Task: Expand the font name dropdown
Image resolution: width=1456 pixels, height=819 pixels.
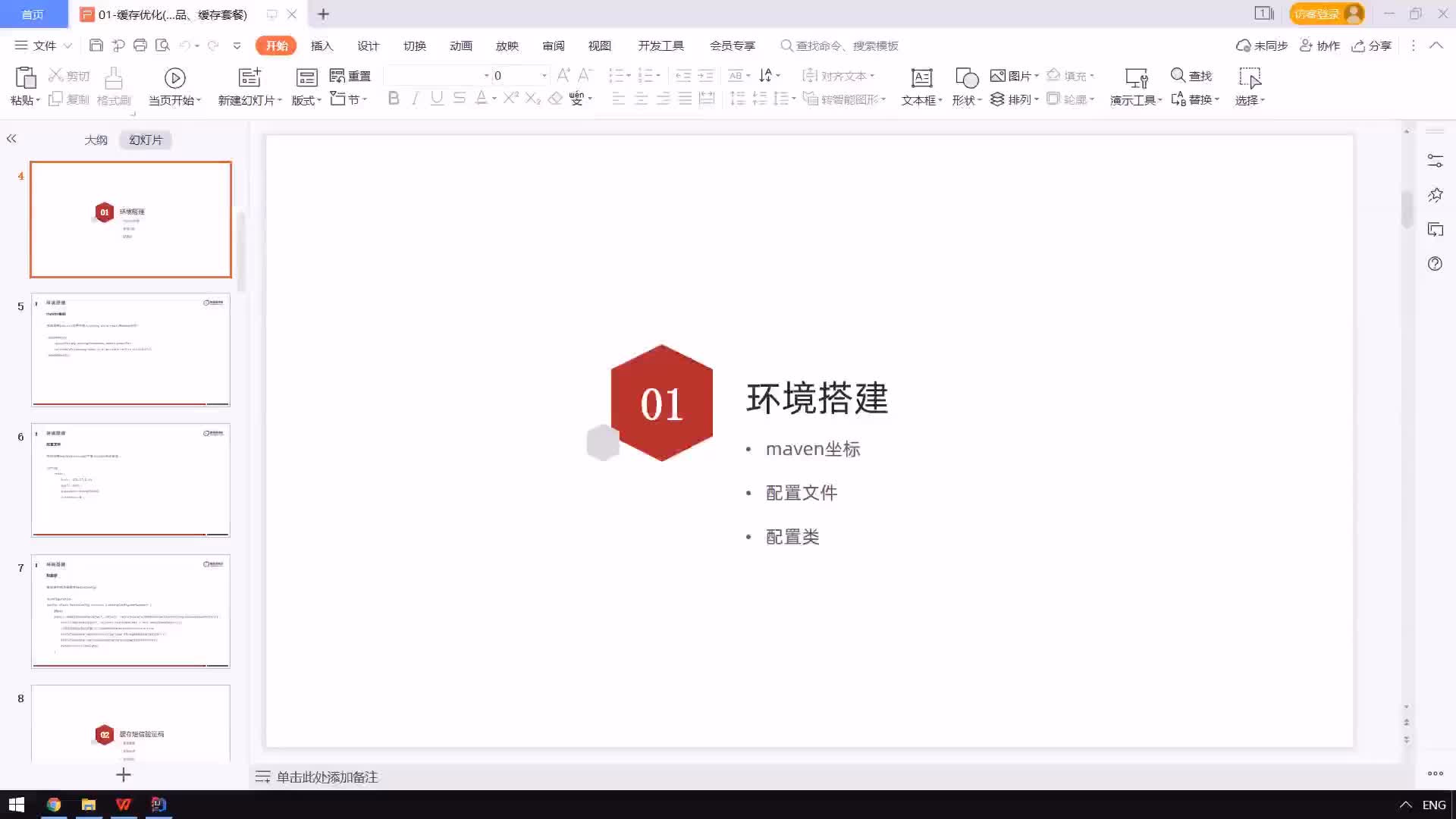Action: tap(486, 76)
